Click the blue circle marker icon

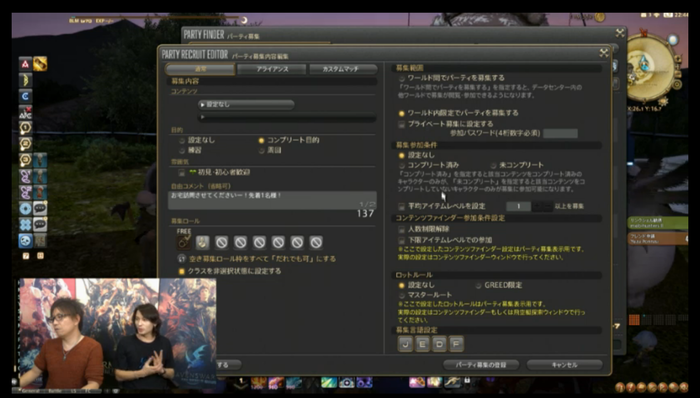(x=25, y=208)
